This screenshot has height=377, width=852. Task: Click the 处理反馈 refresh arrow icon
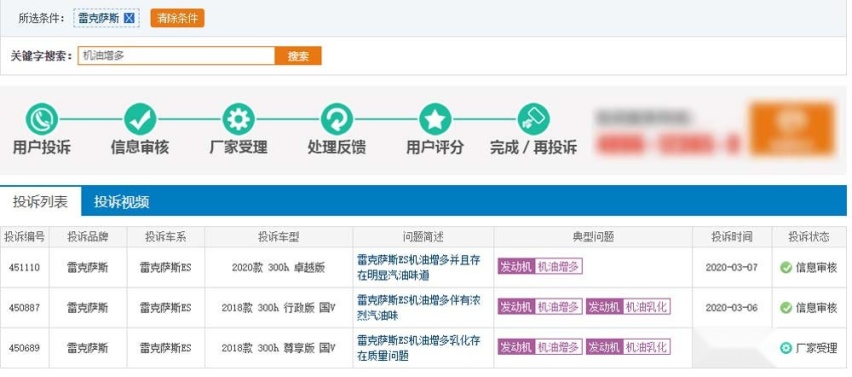(x=337, y=119)
